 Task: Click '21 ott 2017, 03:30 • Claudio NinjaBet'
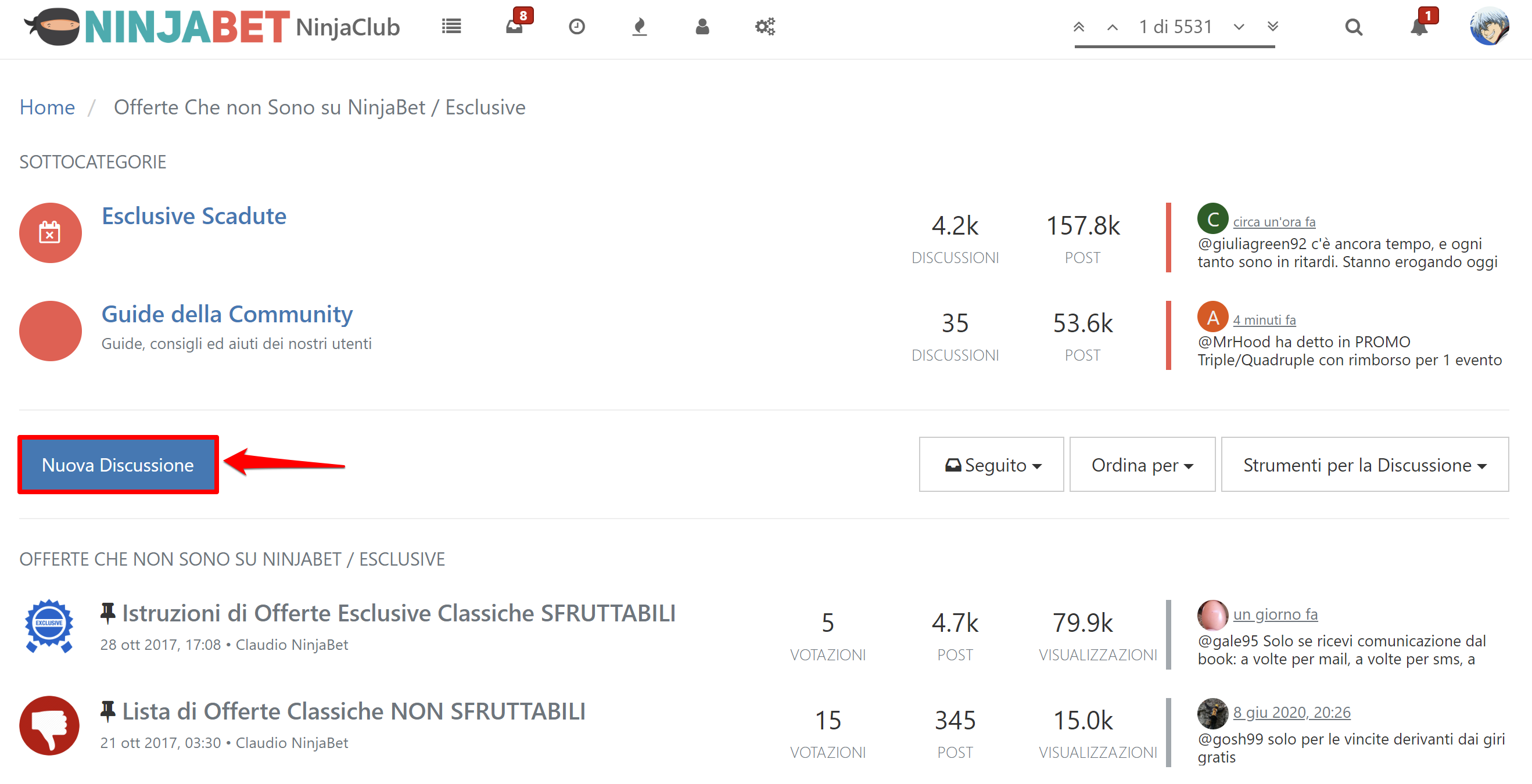(x=224, y=742)
